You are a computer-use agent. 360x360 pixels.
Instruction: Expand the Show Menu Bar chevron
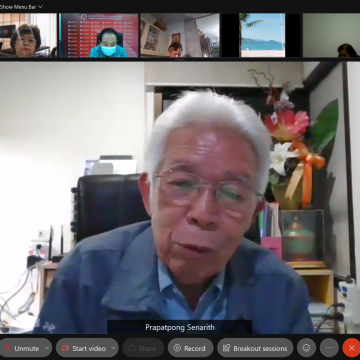click(x=40, y=7)
